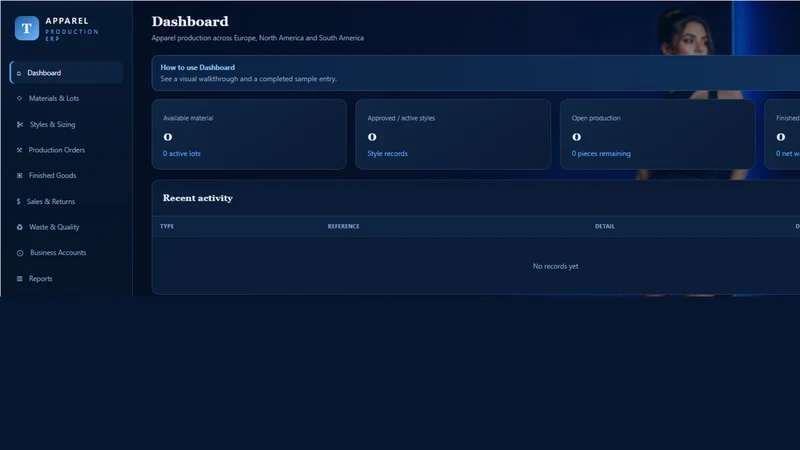The width and height of the screenshot is (800, 450).
Task: Click the REFERENCE column header
Action: point(343,227)
